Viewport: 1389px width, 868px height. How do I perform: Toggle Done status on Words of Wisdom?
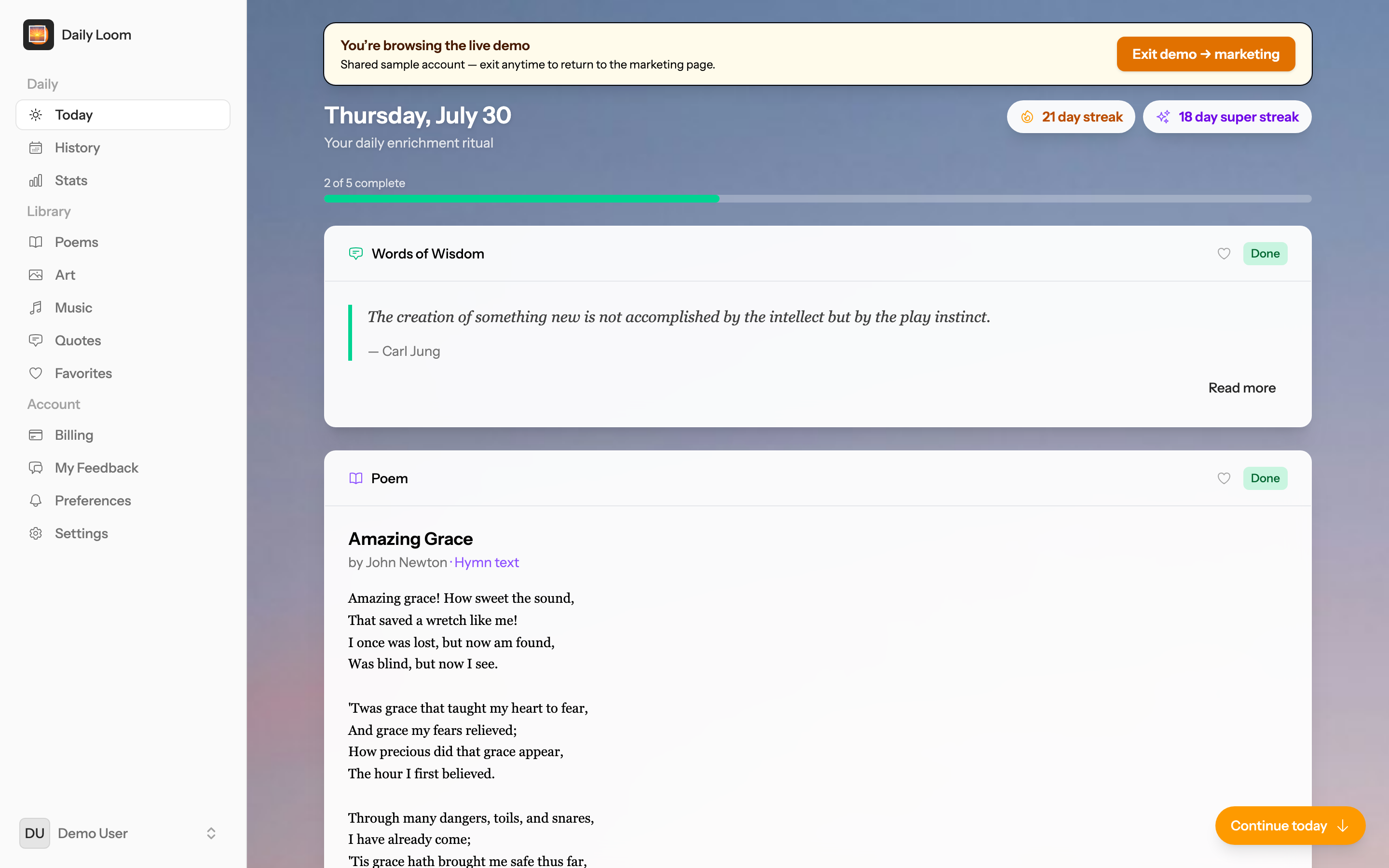(1265, 254)
